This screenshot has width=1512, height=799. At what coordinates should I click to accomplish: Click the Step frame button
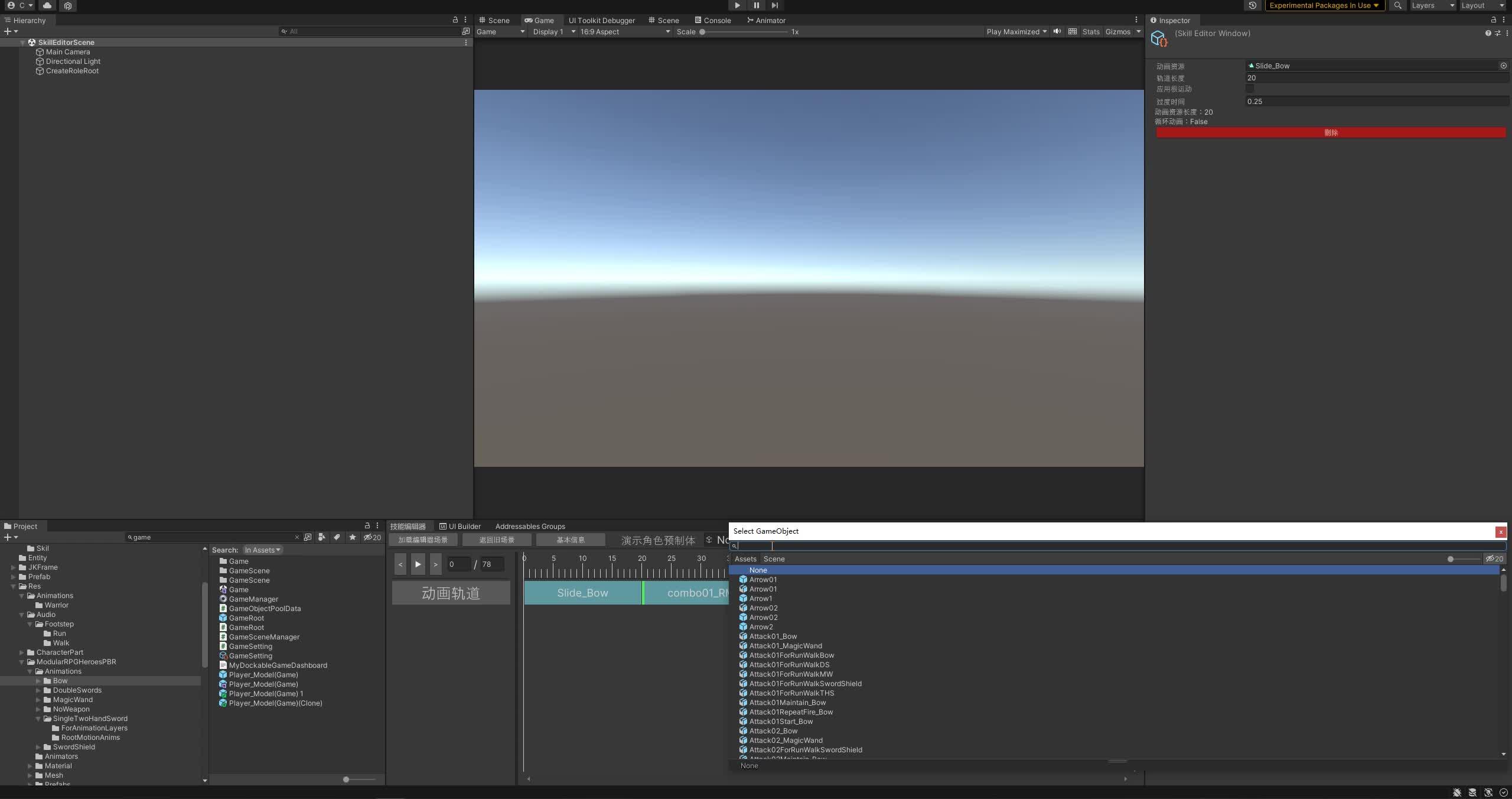click(775, 5)
